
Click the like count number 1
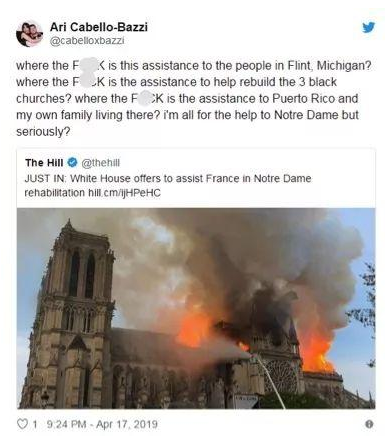34,424
